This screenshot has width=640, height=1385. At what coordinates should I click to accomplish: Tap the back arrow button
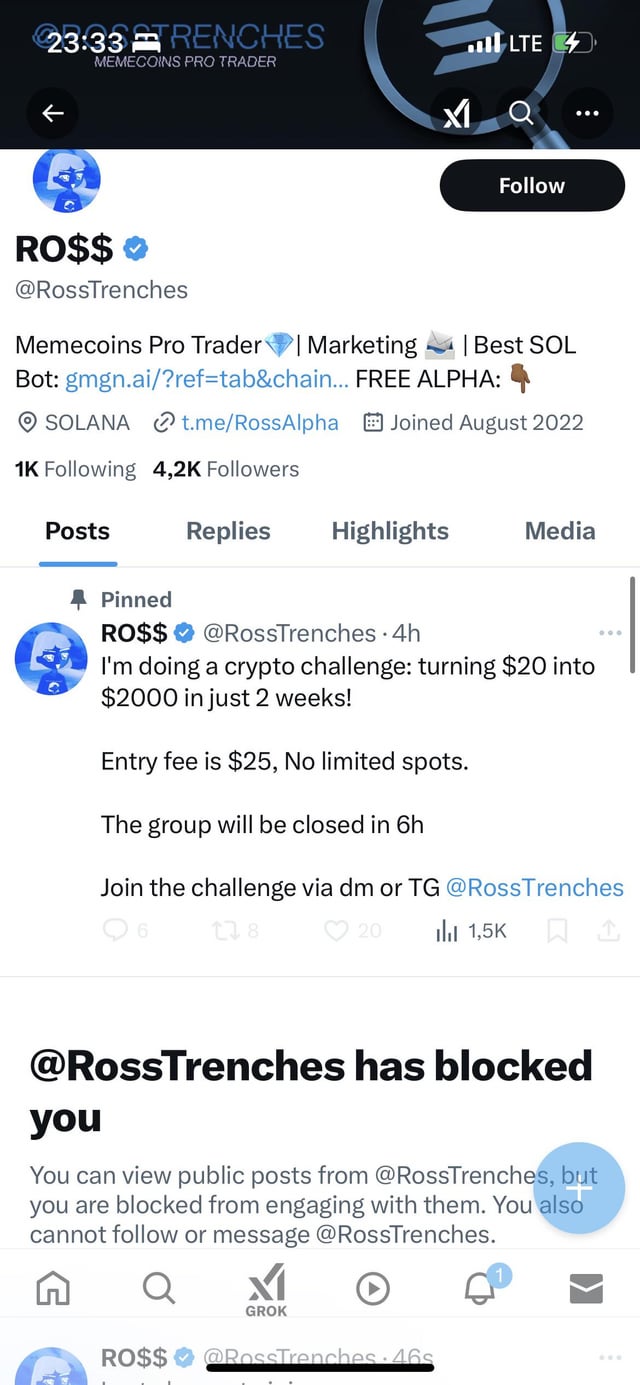tap(52, 114)
